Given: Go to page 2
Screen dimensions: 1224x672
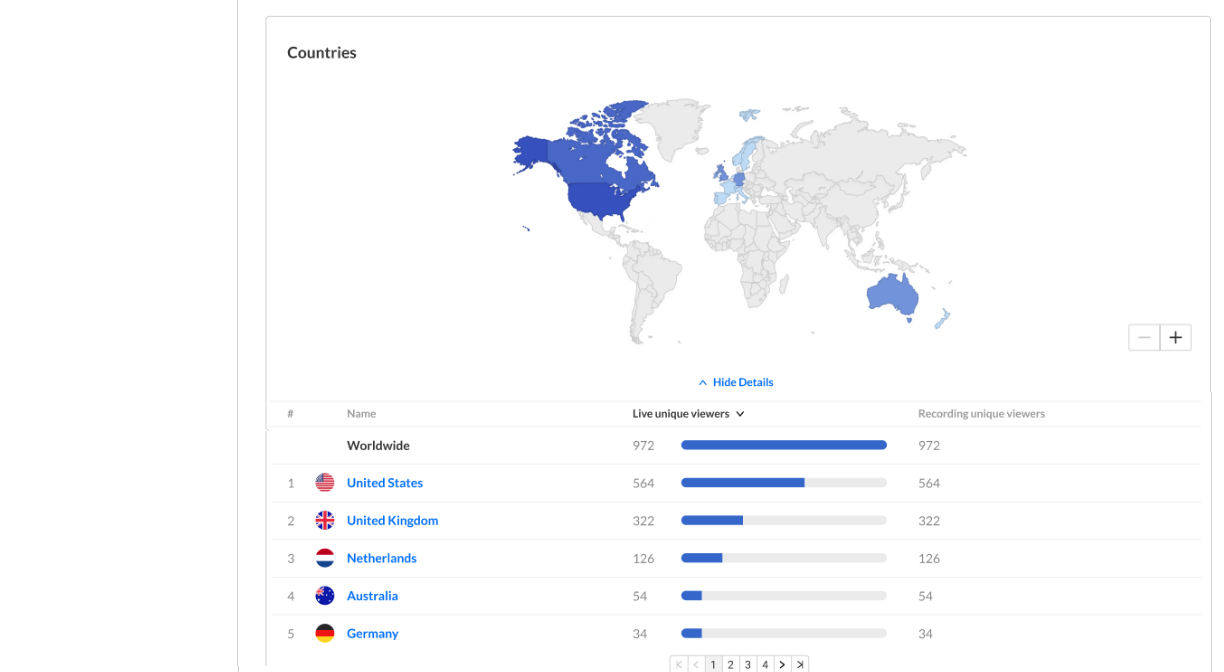Looking at the screenshot, I should 730,664.
